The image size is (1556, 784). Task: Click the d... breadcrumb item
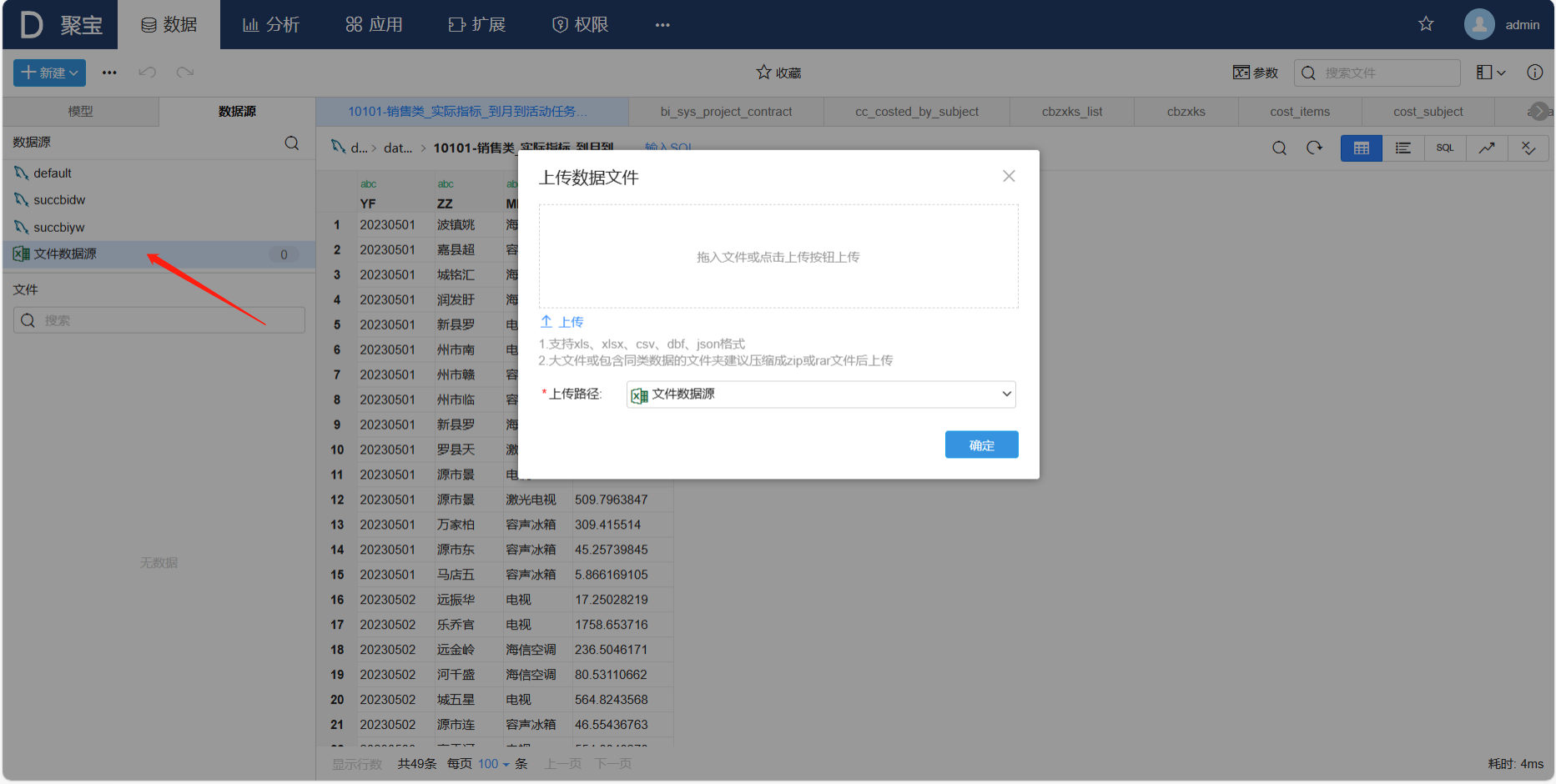coord(359,148)
